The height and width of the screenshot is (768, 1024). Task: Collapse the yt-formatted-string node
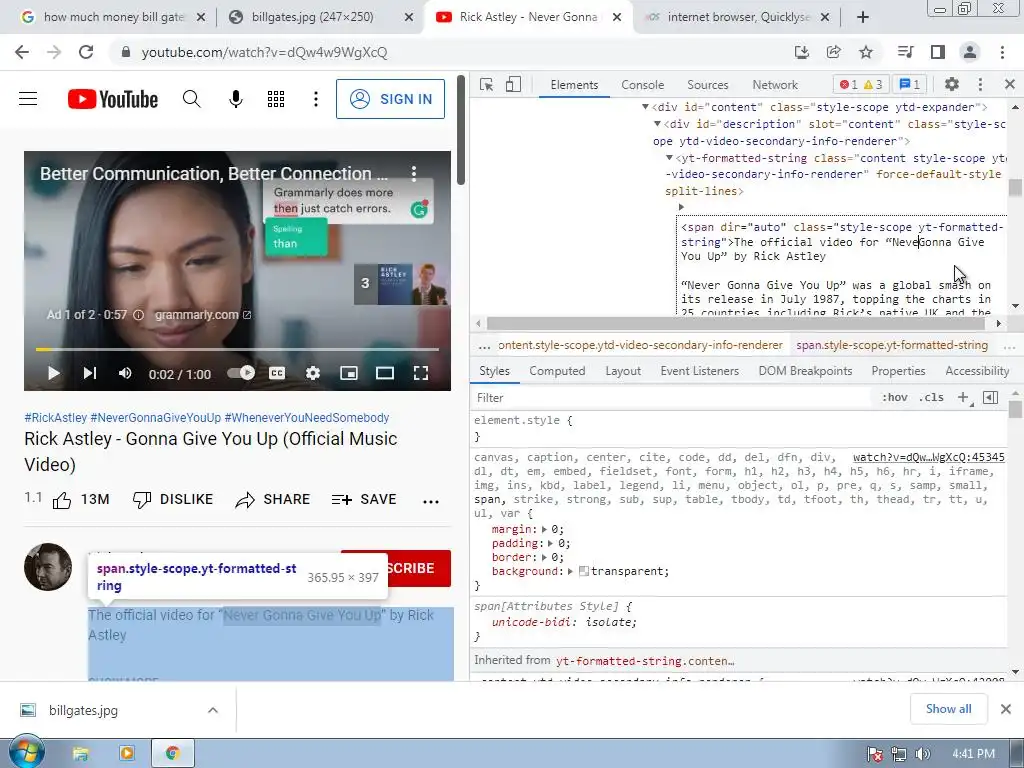coord(669,157)
